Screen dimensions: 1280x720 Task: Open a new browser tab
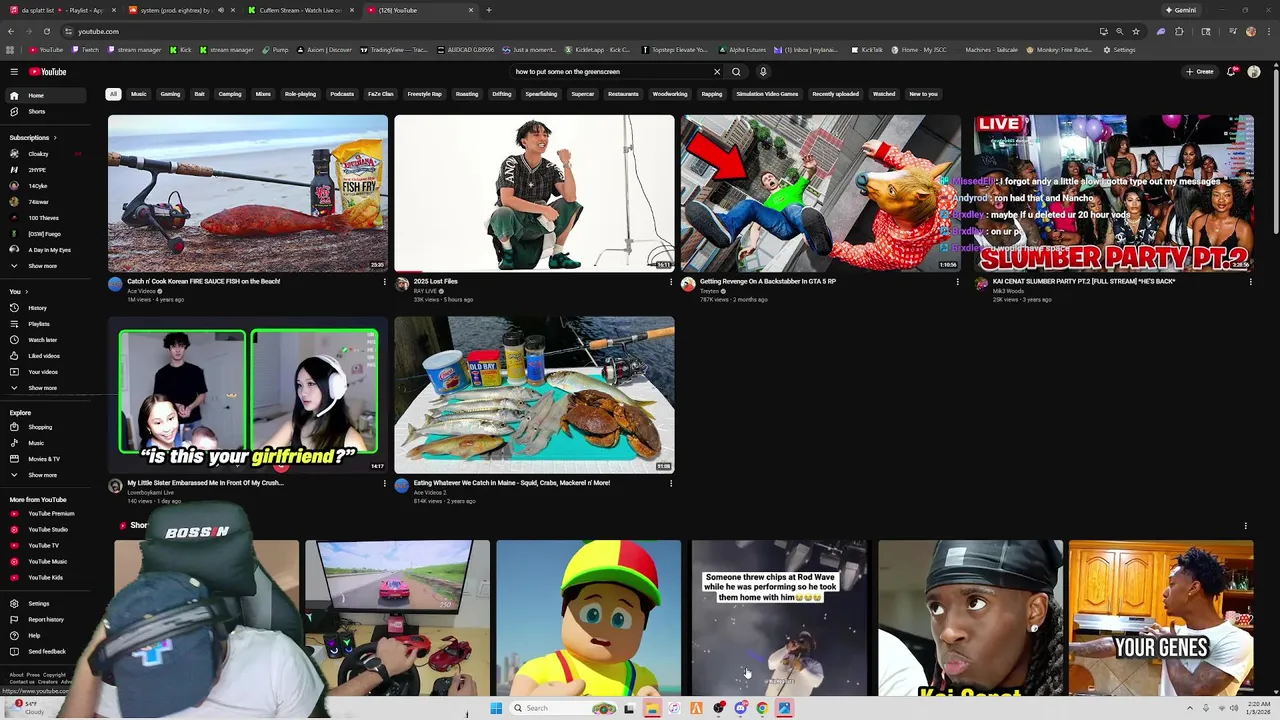point(489,10)
